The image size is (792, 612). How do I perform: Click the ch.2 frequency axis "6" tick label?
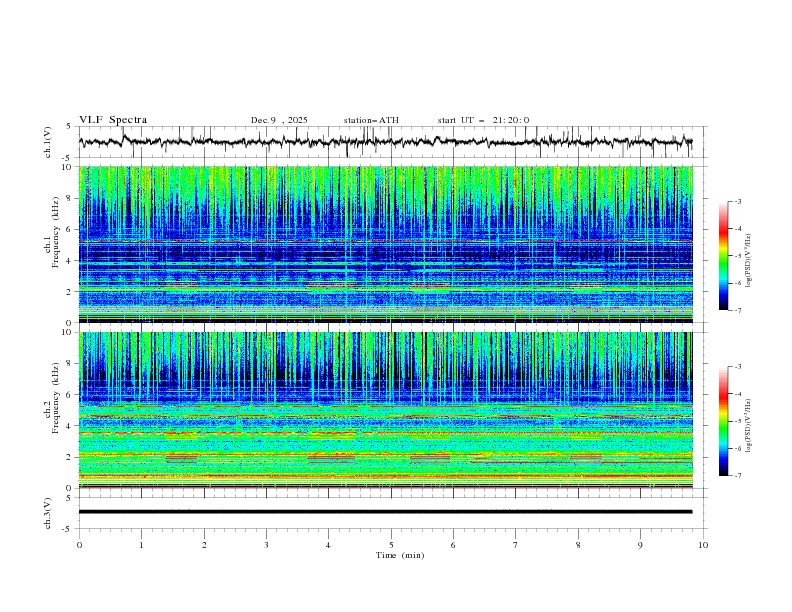(71, 395)
